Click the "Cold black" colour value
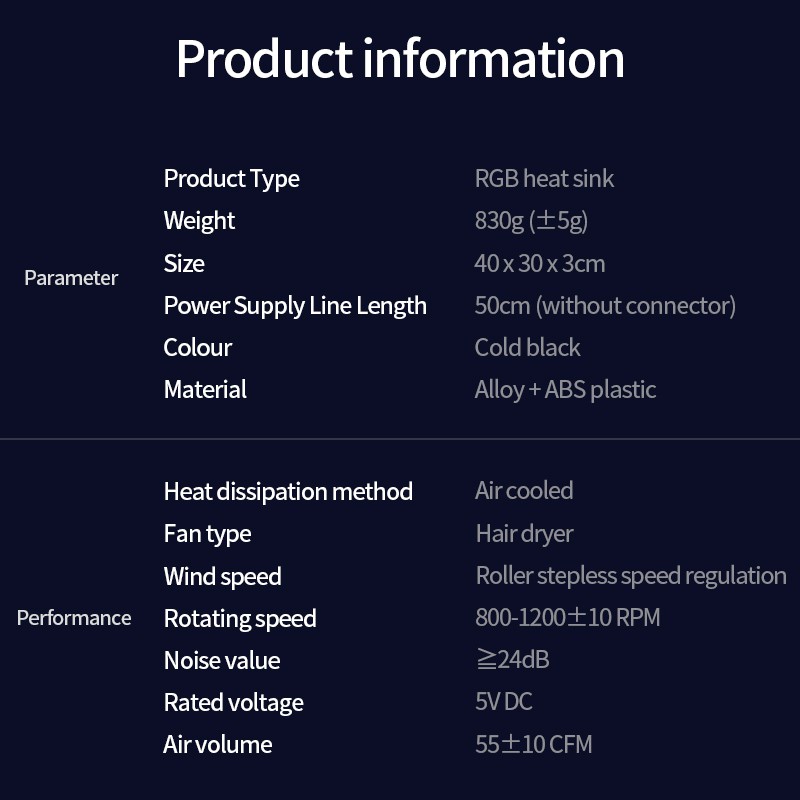800x800 pixels. [x=527, y=348]
